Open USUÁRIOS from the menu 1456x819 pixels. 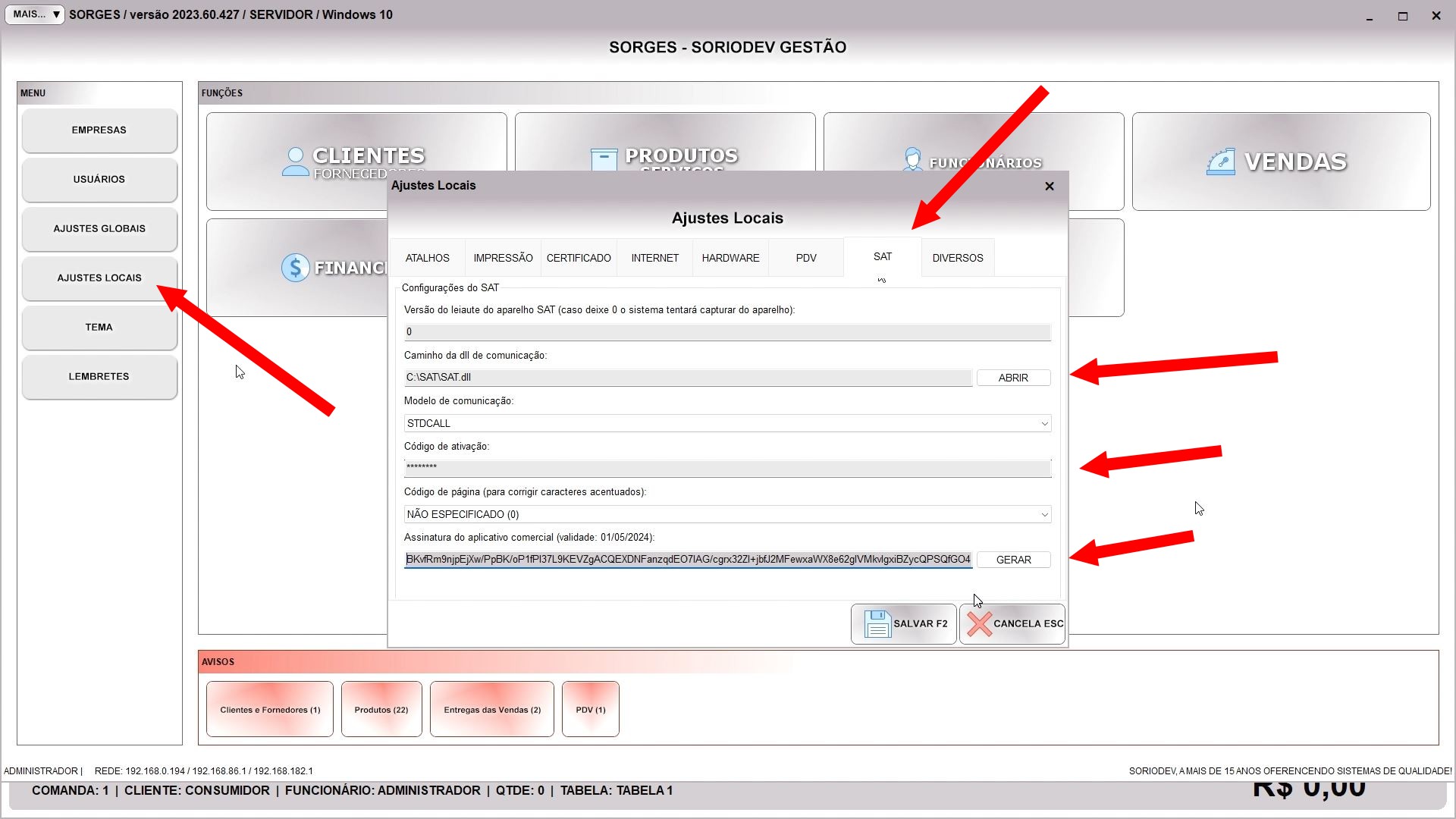pos(99,180)
